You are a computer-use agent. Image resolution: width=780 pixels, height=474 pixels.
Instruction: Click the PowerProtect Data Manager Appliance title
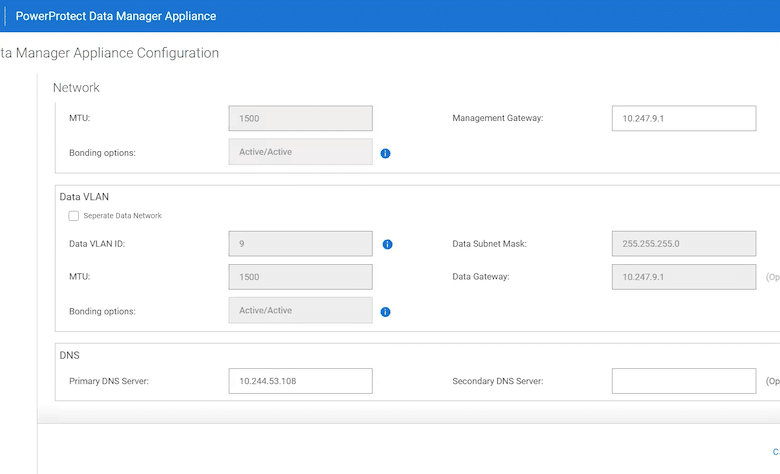coord(116,16)
